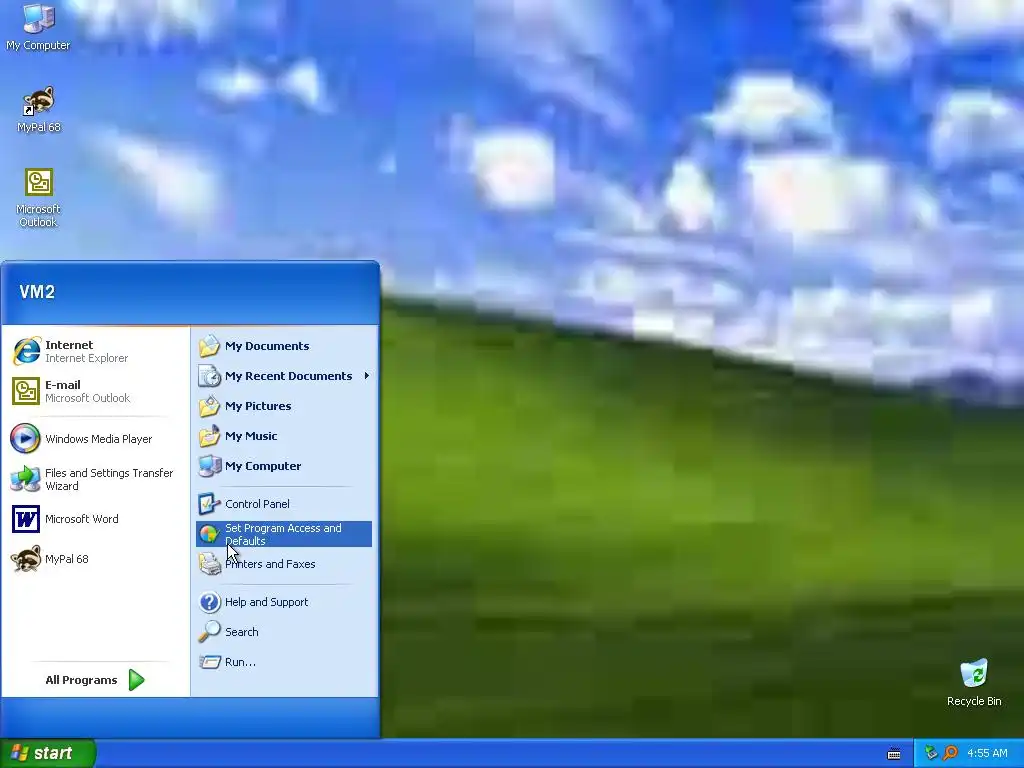1024x768 pixels.
Task: Click the VM2 user name header
Action: tap(37, 292)
